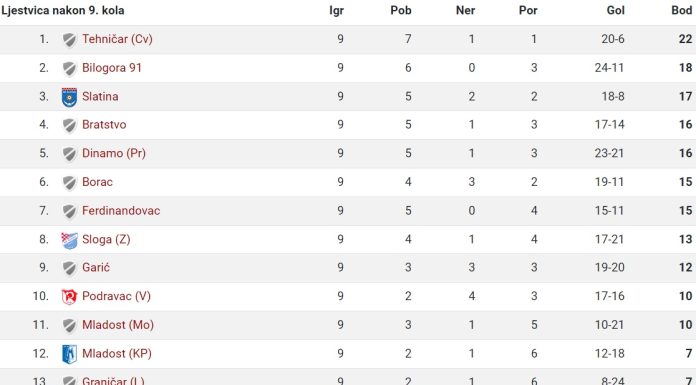
Task: Click the Pob column header
Action: click(x=401, y=10)
